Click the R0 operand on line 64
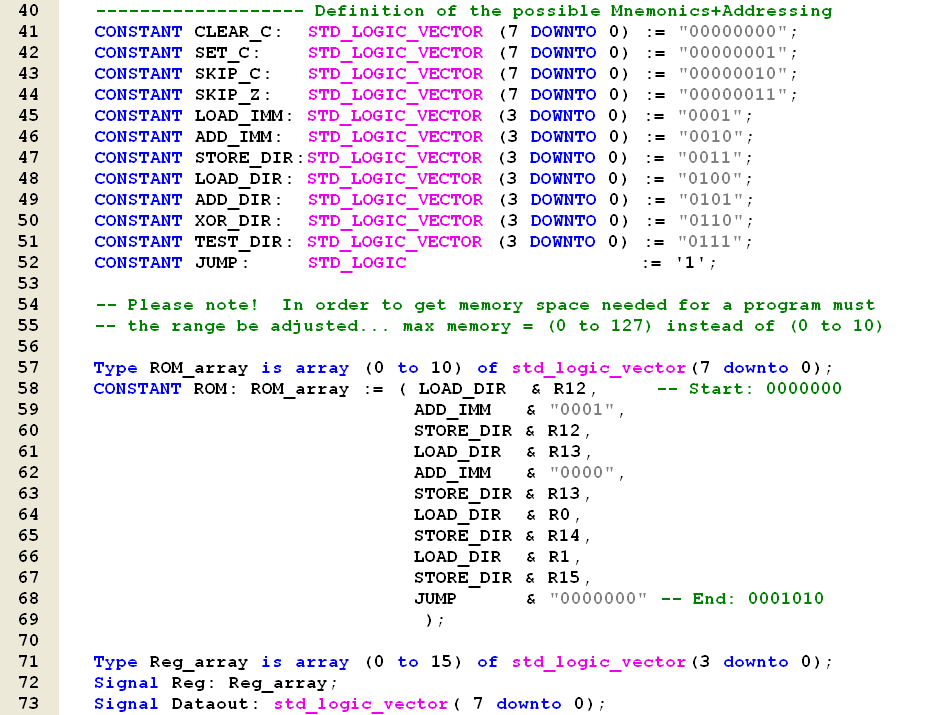The width and height of the screenshot is (929, 715). click(559, 515)
